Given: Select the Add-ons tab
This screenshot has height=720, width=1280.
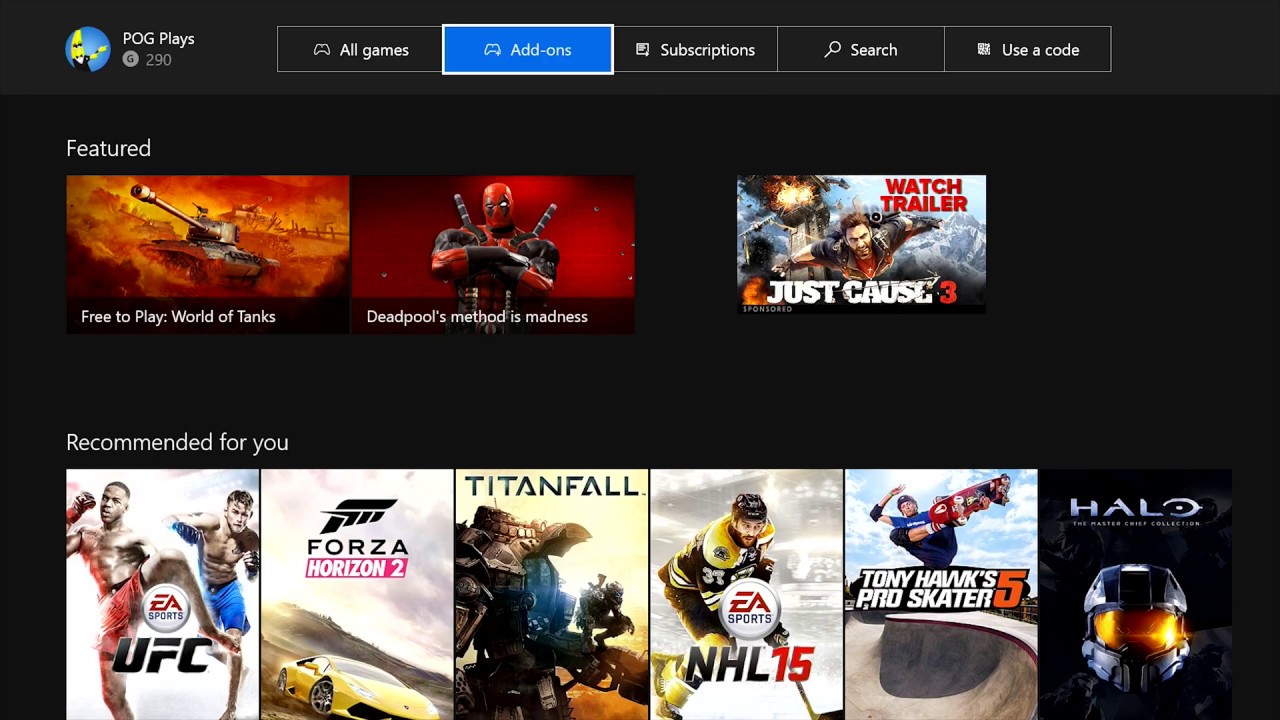Looking at the screenshot, I should coord(528,49).
